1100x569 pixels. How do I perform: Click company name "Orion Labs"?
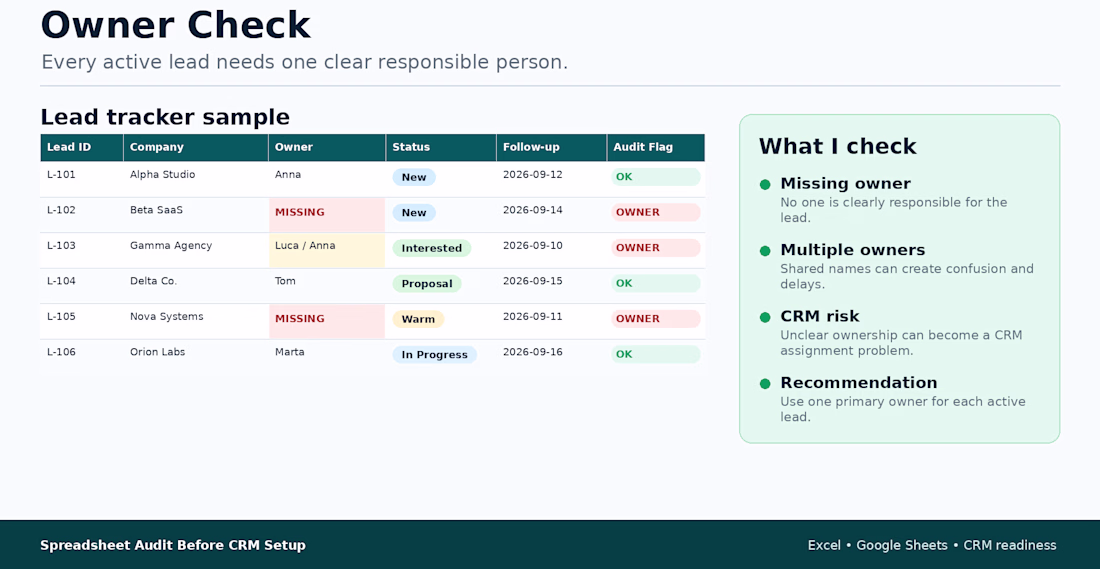click(x=158, y=352)
